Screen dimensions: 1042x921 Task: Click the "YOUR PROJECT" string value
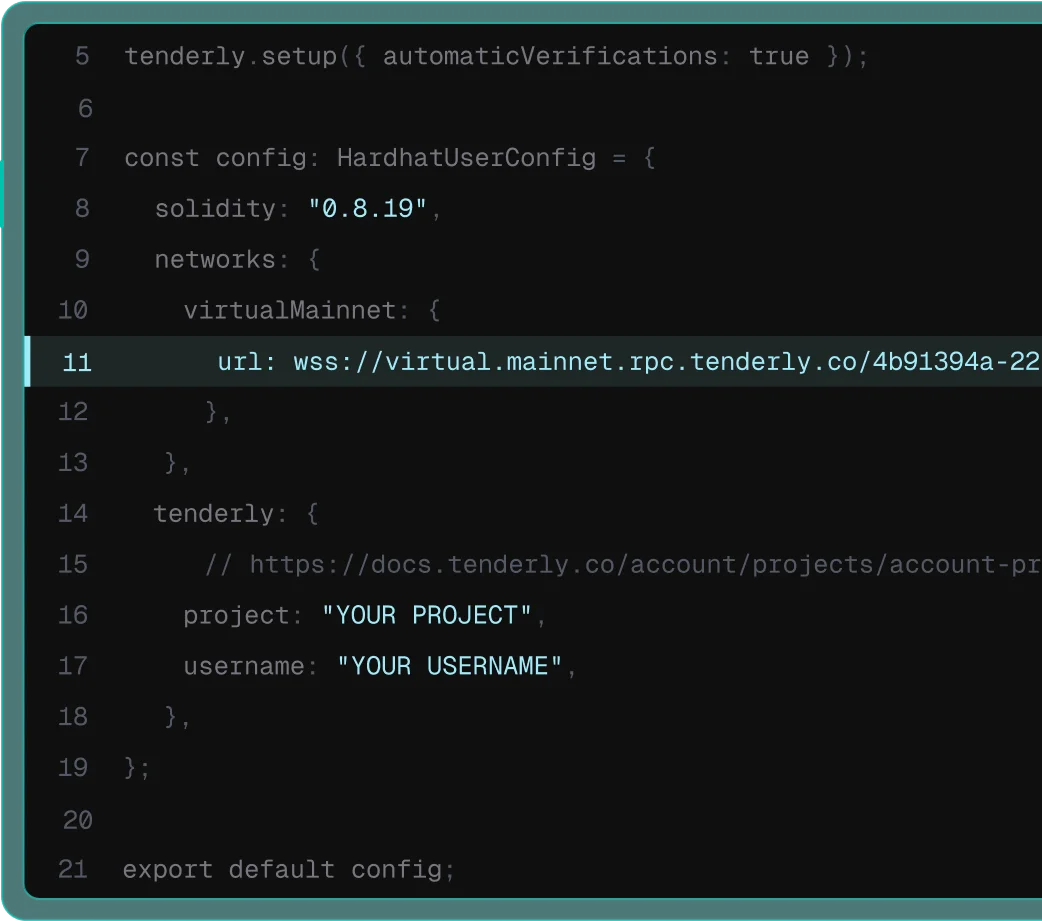pos(427,616)
